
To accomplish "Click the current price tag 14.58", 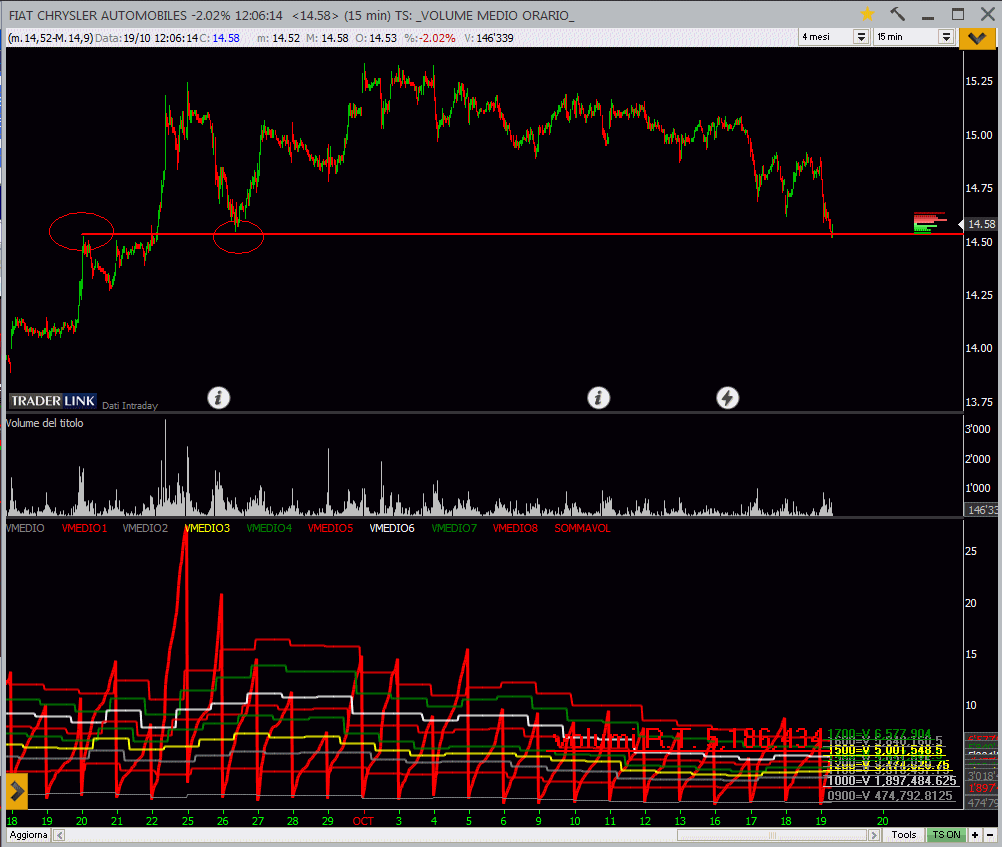I will click(x=980, y=224).
